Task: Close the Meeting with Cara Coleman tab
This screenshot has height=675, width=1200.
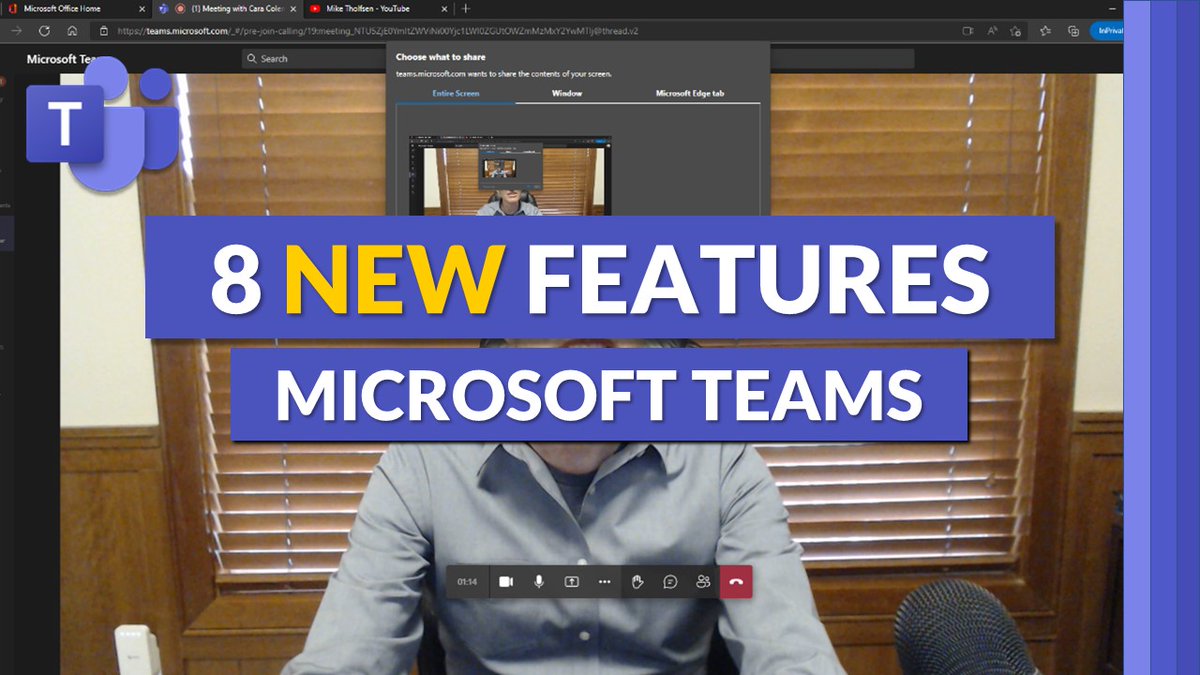Action: (x=293, y=8)
